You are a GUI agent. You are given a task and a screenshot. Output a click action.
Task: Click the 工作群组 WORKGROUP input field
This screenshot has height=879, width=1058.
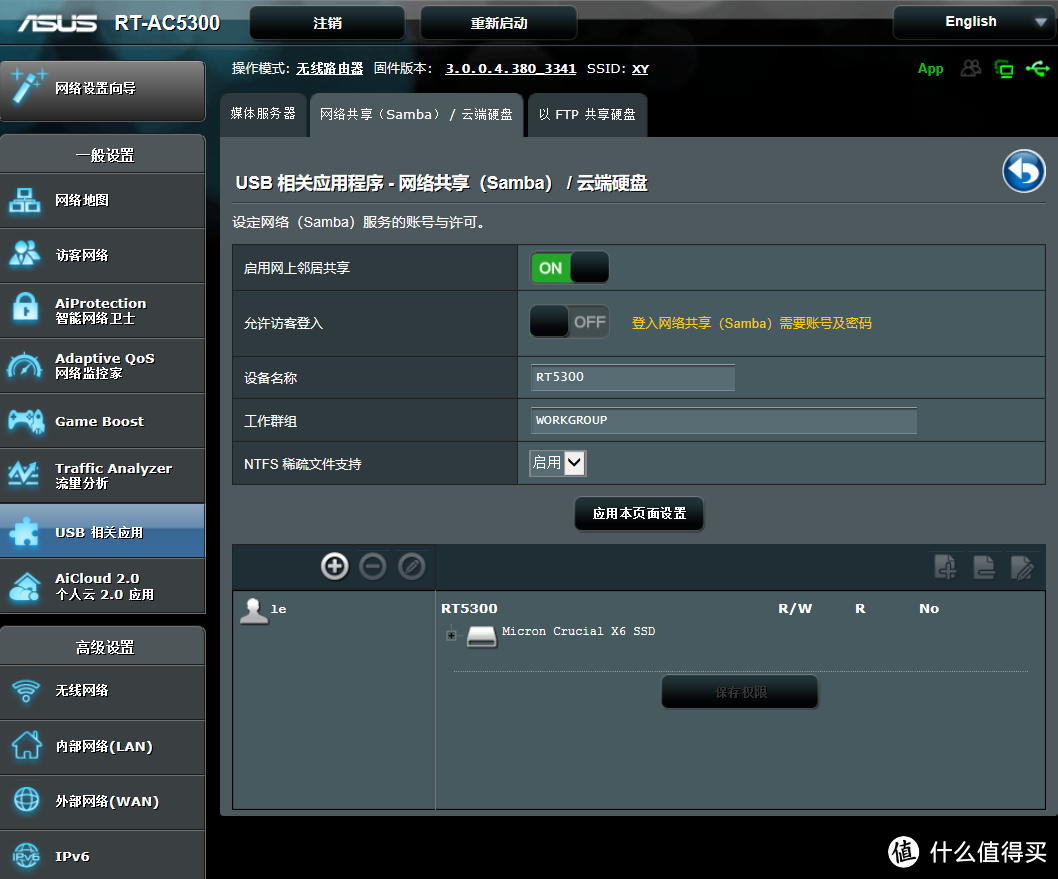pos(723,420)
